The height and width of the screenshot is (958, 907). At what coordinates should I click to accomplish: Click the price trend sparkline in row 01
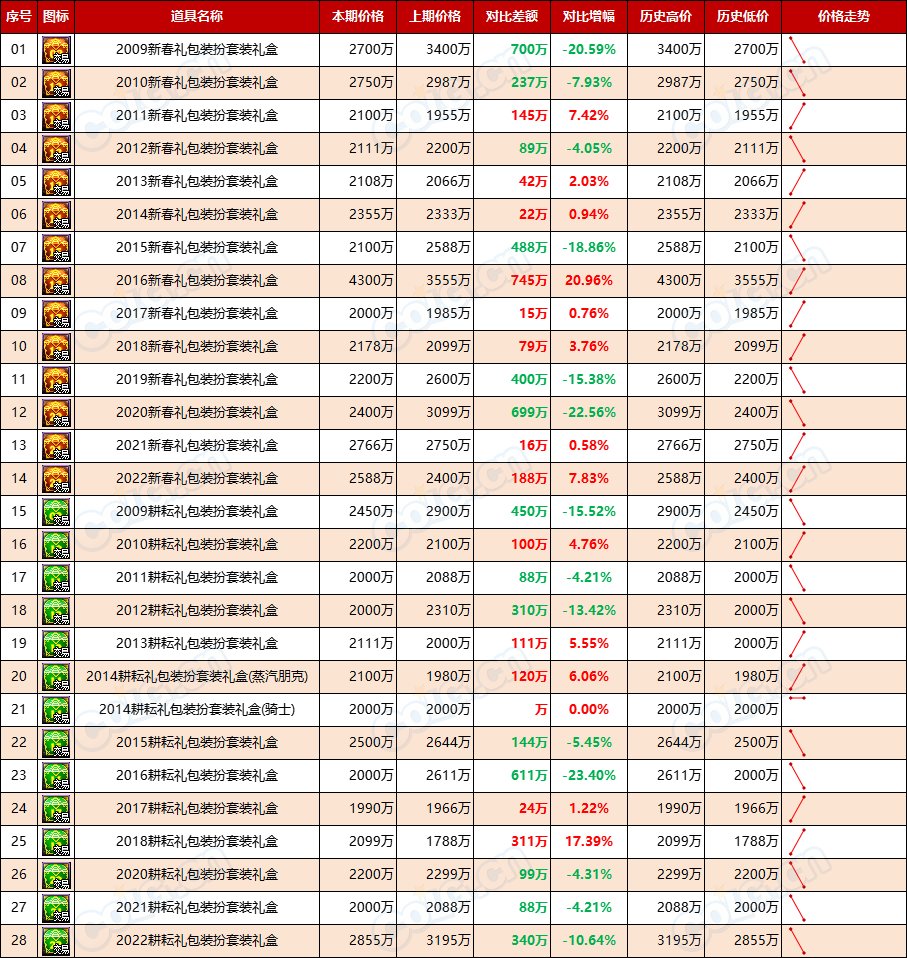[796, 50]
